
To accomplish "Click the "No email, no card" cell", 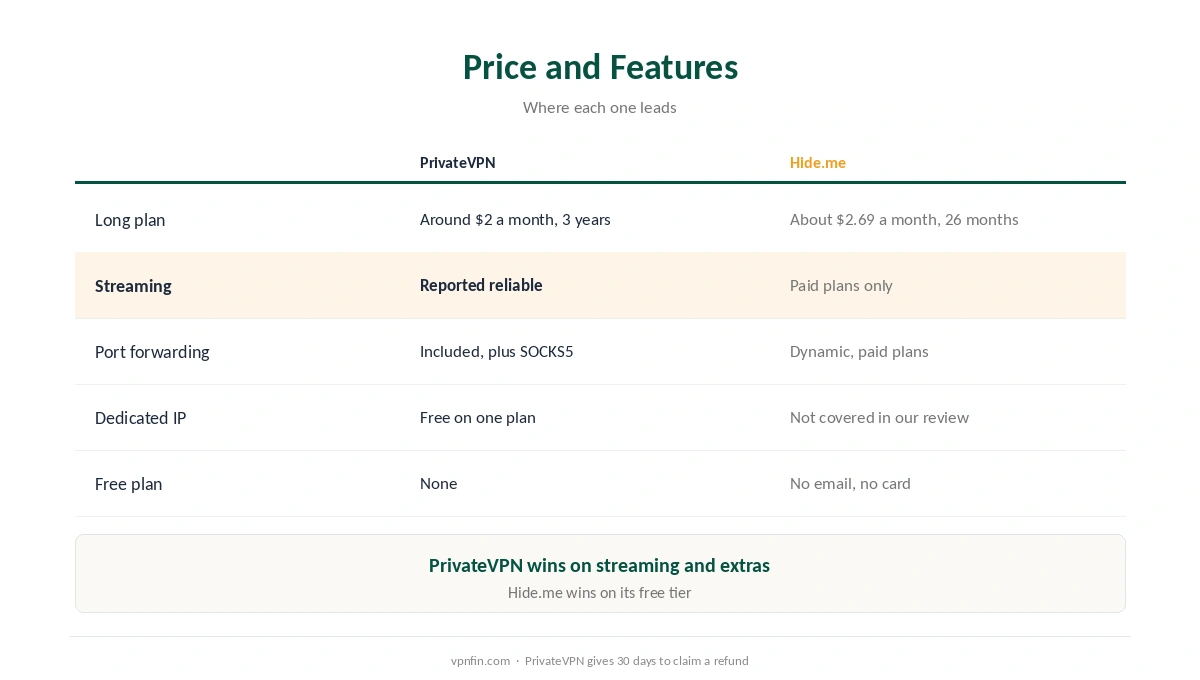I will pyautogui.click(x=850, y=484).
